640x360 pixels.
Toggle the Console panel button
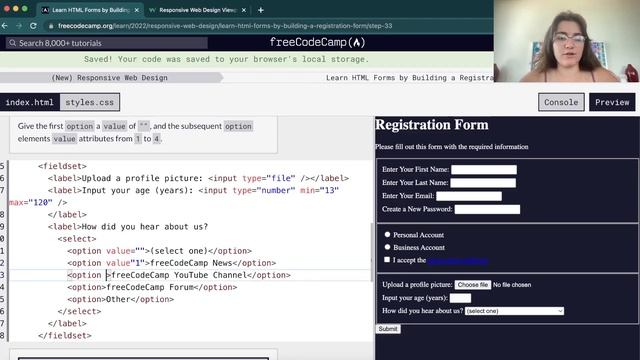click(x=561, y=102)
